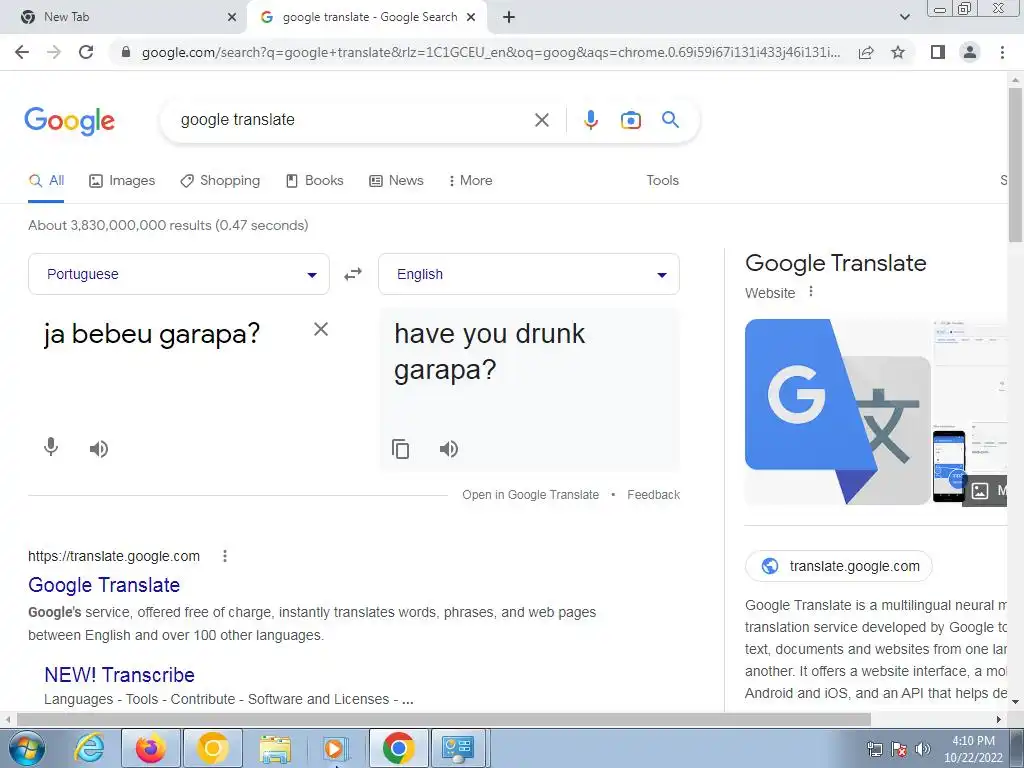Launch Internet Explorer from the taskbar
1024x768 pixels.
pyautogui.click(x=89, y=748)
